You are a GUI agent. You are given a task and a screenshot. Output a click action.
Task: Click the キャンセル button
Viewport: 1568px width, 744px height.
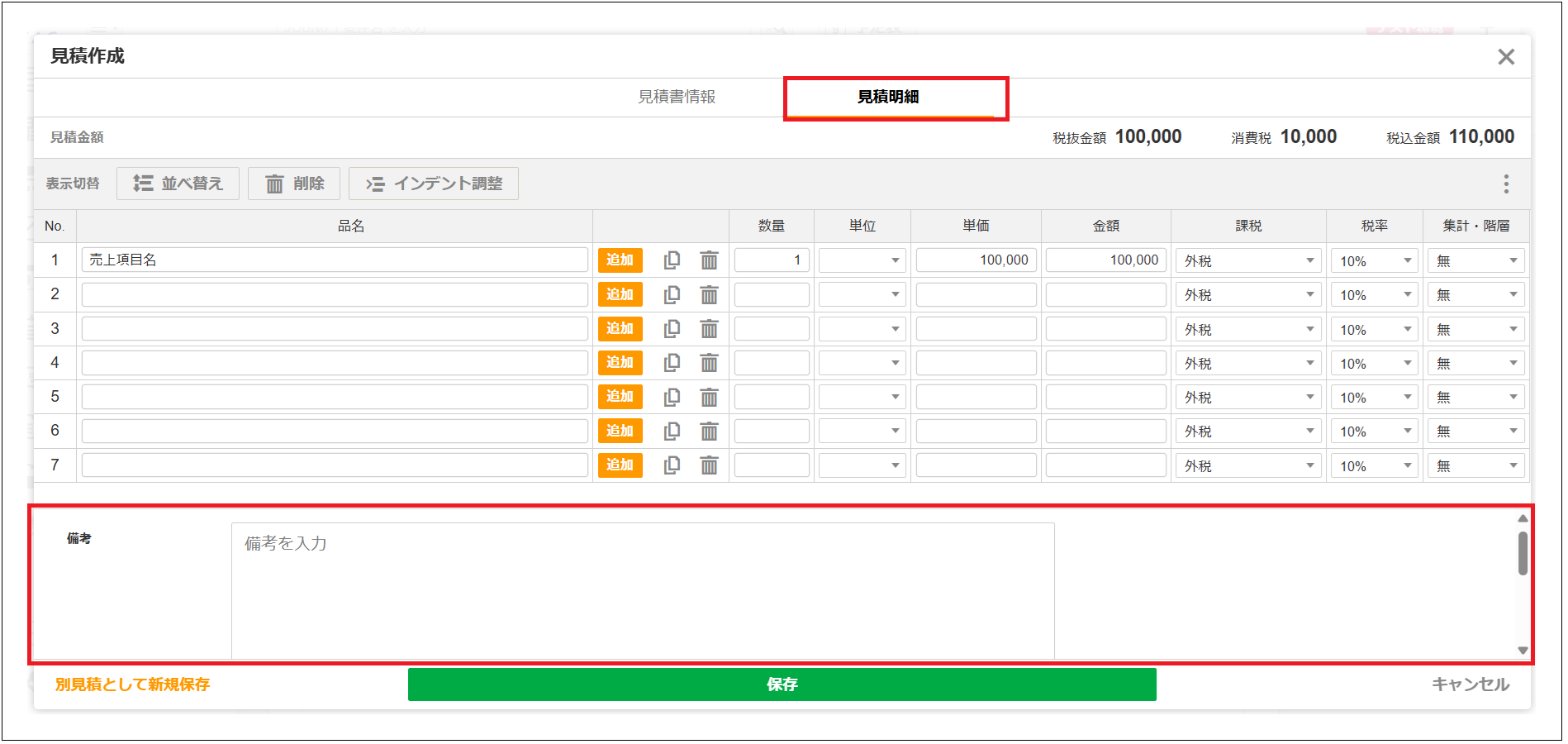[x=1470, y=684]
